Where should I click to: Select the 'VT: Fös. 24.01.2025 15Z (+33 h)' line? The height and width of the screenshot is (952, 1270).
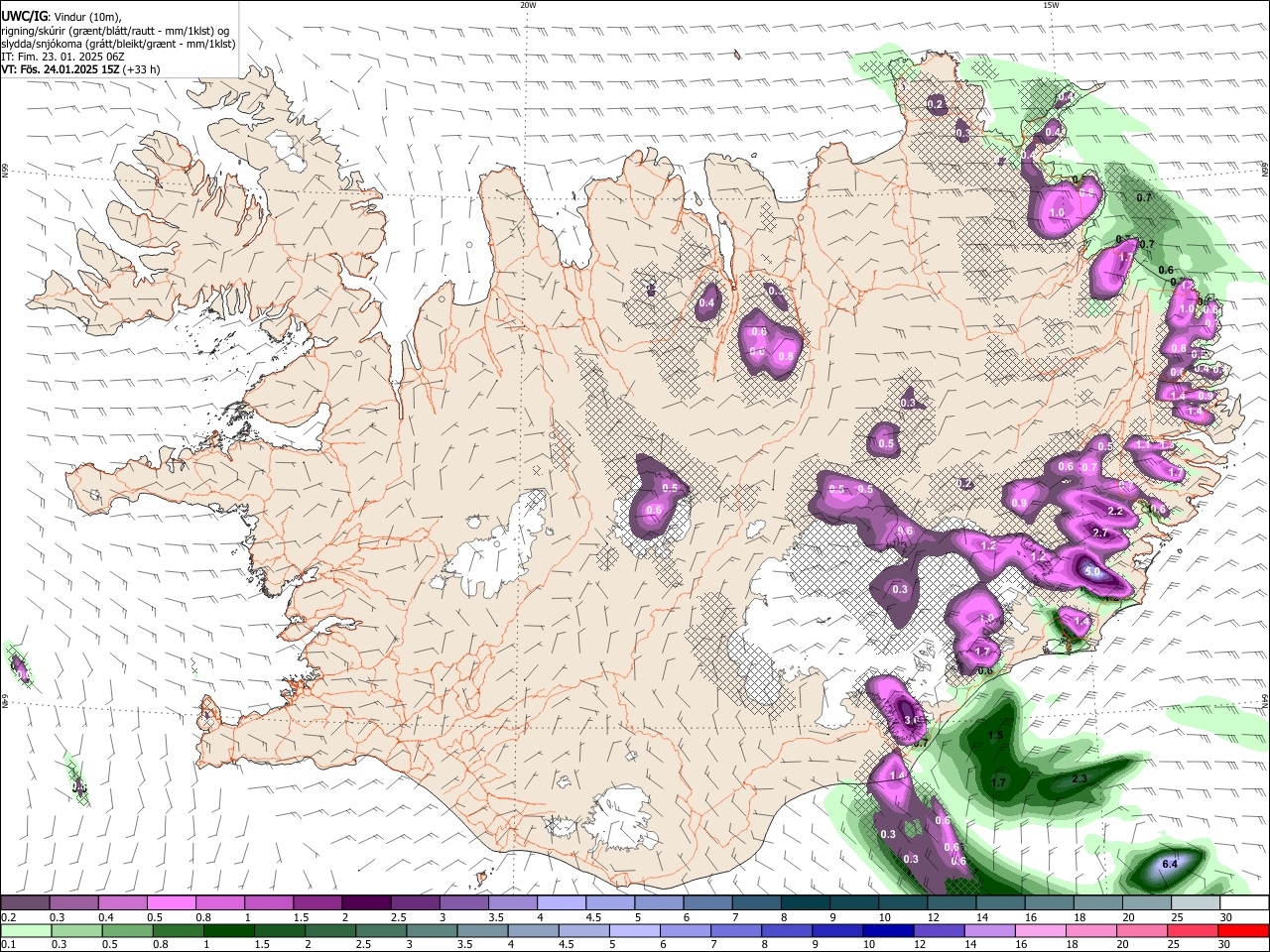point(80,69)
